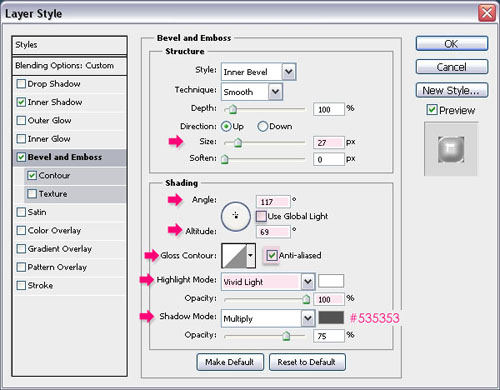
Task: Open the Technique dropdown showing Smooth
Action: tap(252, 92)
